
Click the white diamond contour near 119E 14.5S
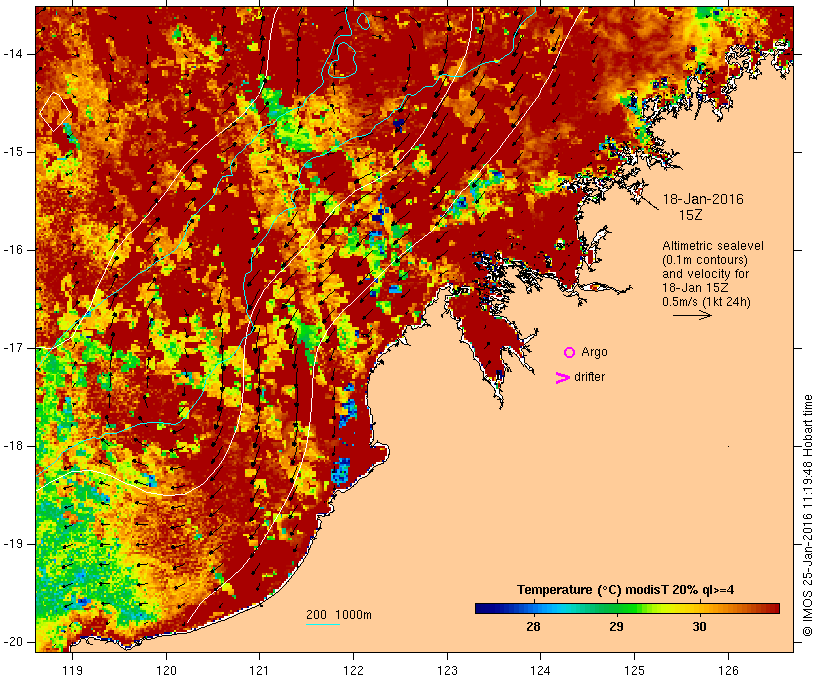[x=55, y=111]
